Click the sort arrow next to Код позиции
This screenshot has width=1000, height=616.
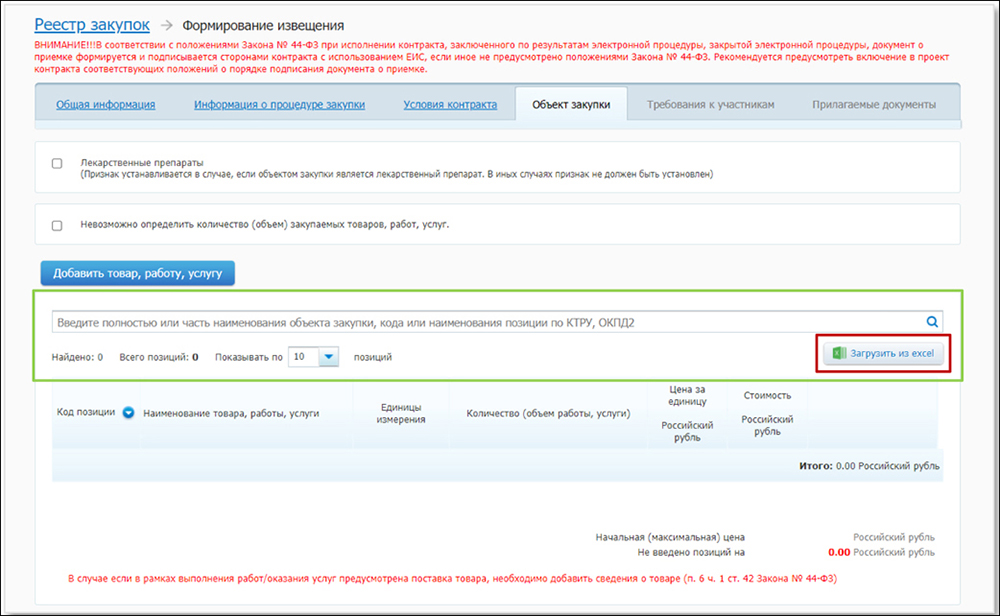pyautogui.click(x=128, y=412)
